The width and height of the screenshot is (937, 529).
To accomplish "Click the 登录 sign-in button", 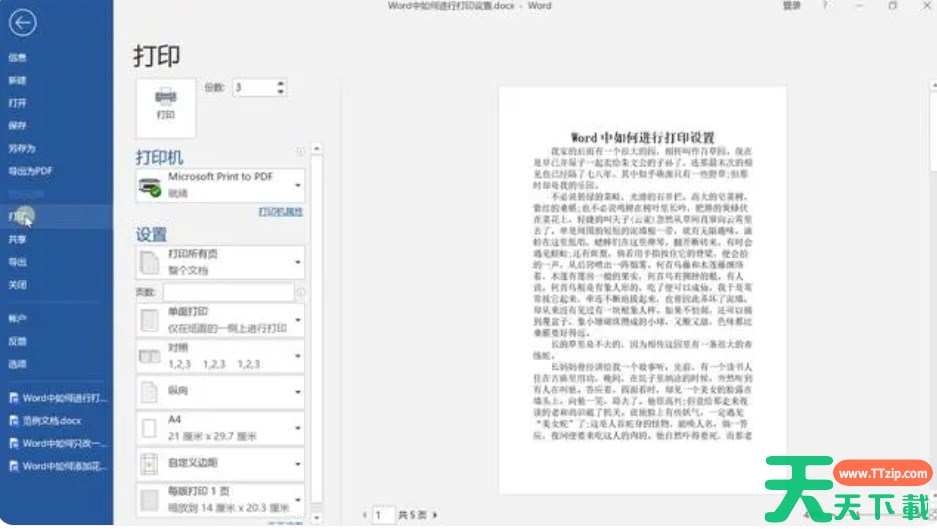I will (x=791, y=6).
